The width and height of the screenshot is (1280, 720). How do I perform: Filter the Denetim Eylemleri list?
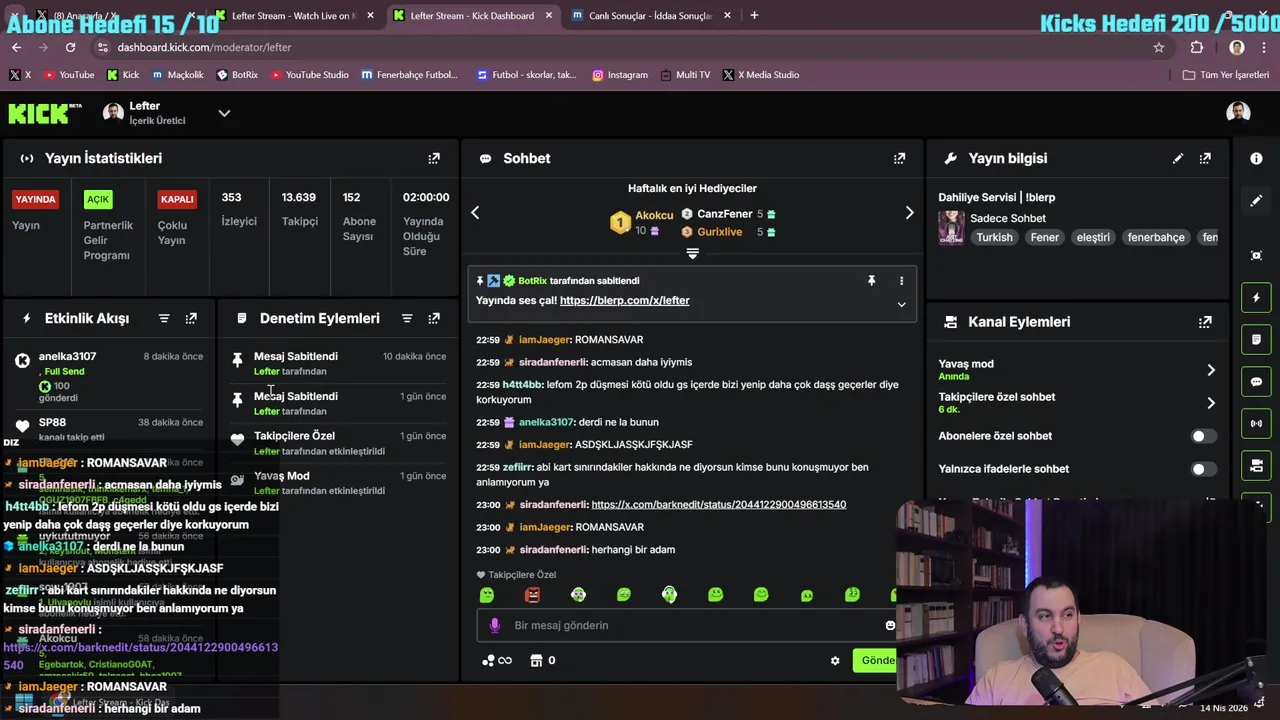407,318
